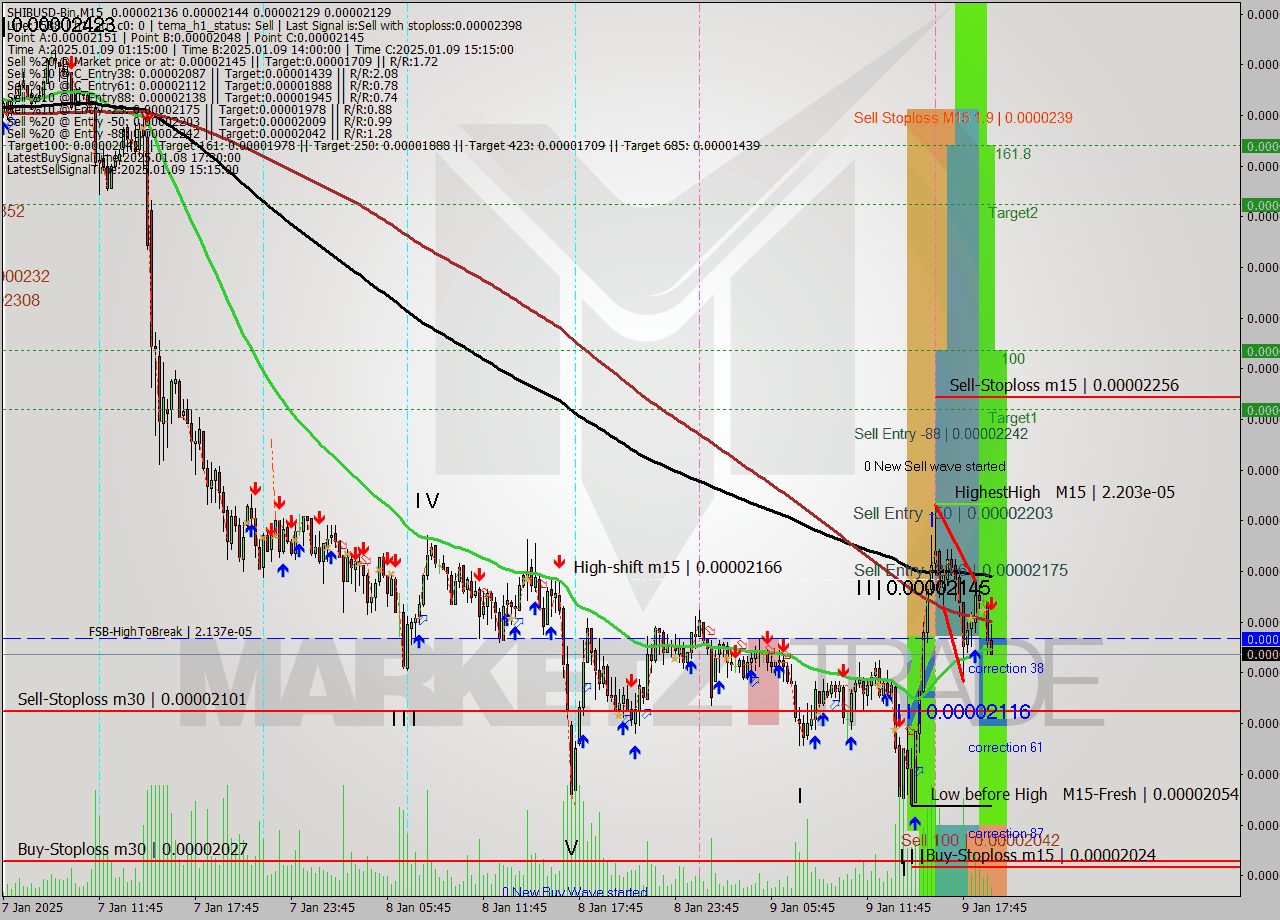The image size is (1280, 920).
Task: Click the correction 61 label
Action: (x=1006, y=748)
